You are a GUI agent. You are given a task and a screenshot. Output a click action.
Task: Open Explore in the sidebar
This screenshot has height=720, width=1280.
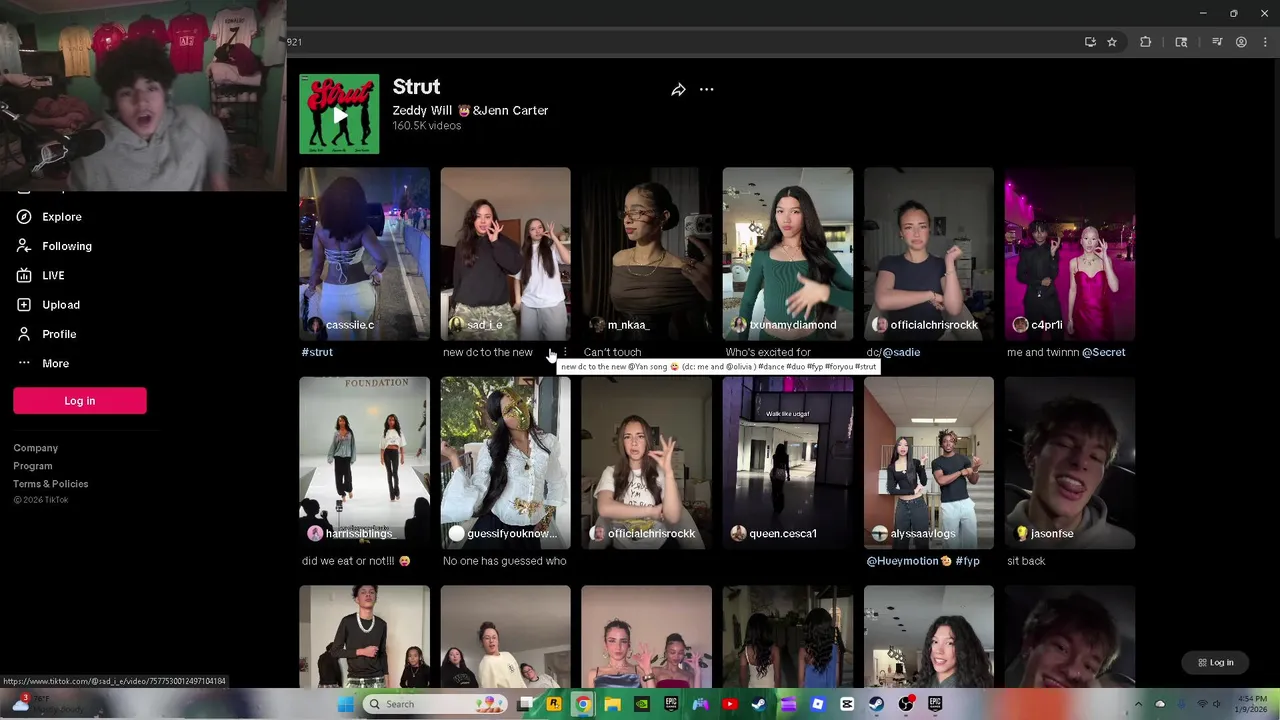62,217
